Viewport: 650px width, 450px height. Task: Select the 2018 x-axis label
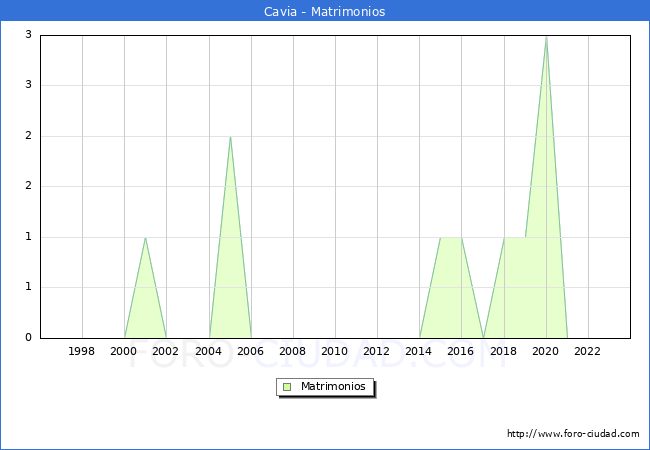point(502,351)
